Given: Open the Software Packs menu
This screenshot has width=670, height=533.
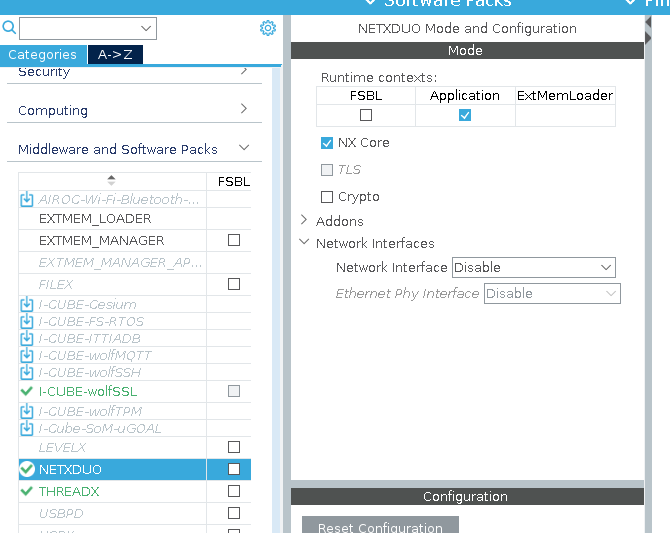Looking at the screenshot, I should point(439,4).
